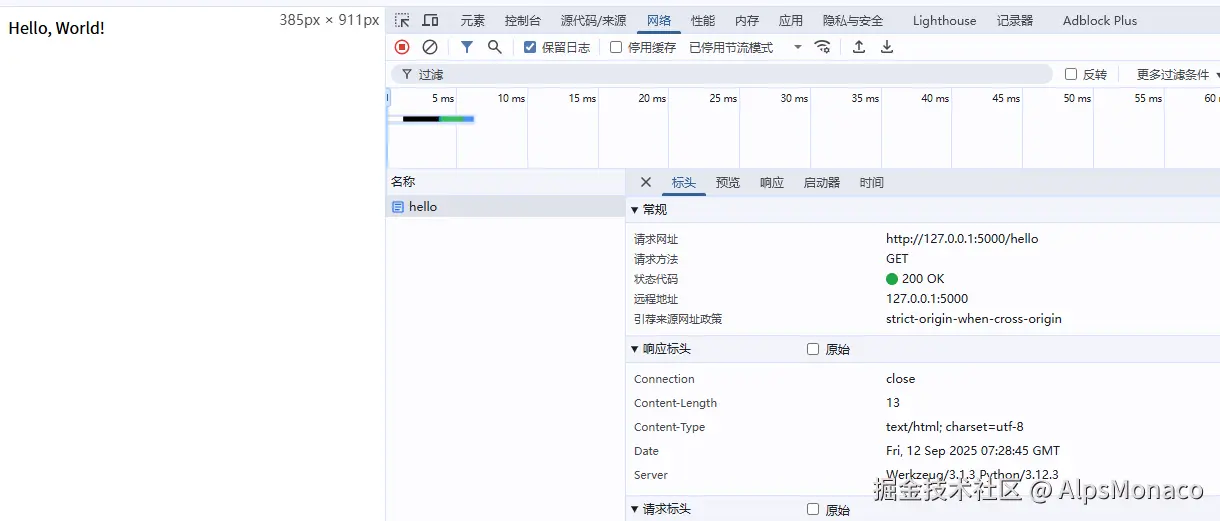
Task: Select the 网络 panel tab
Action: pyautogui.click(x=659, y=20)
